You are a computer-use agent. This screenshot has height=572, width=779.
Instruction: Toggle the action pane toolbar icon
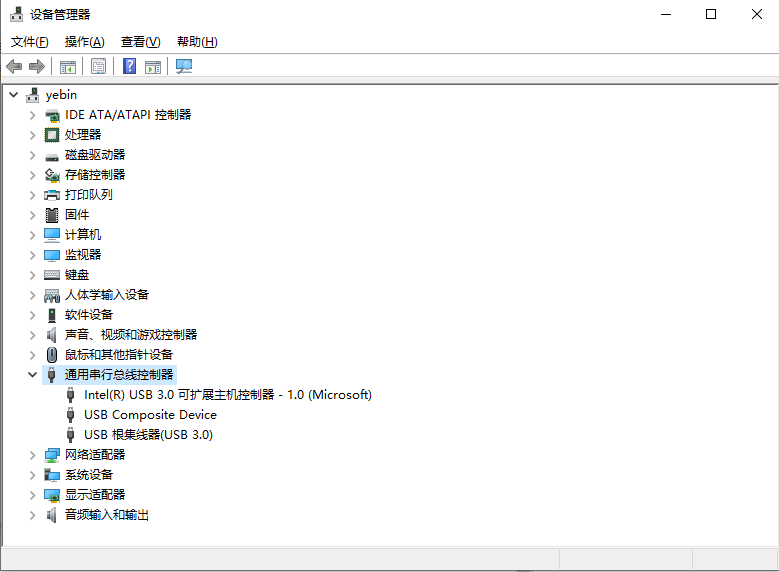pos(153,67)
